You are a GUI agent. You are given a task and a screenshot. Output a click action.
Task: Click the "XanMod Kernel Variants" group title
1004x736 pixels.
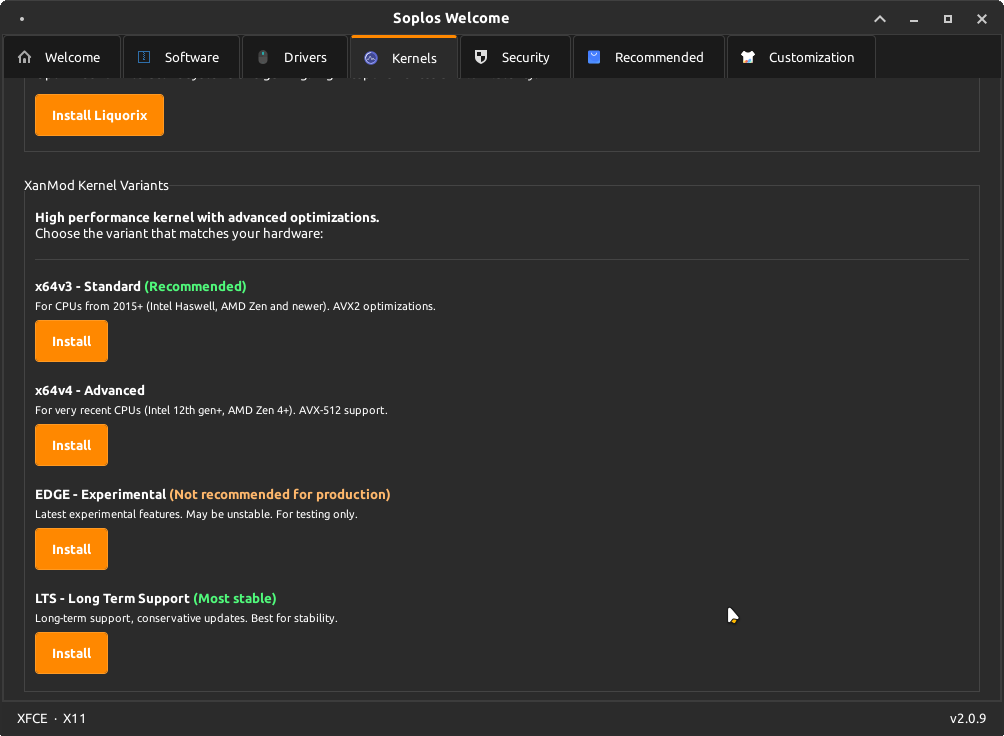96,185
